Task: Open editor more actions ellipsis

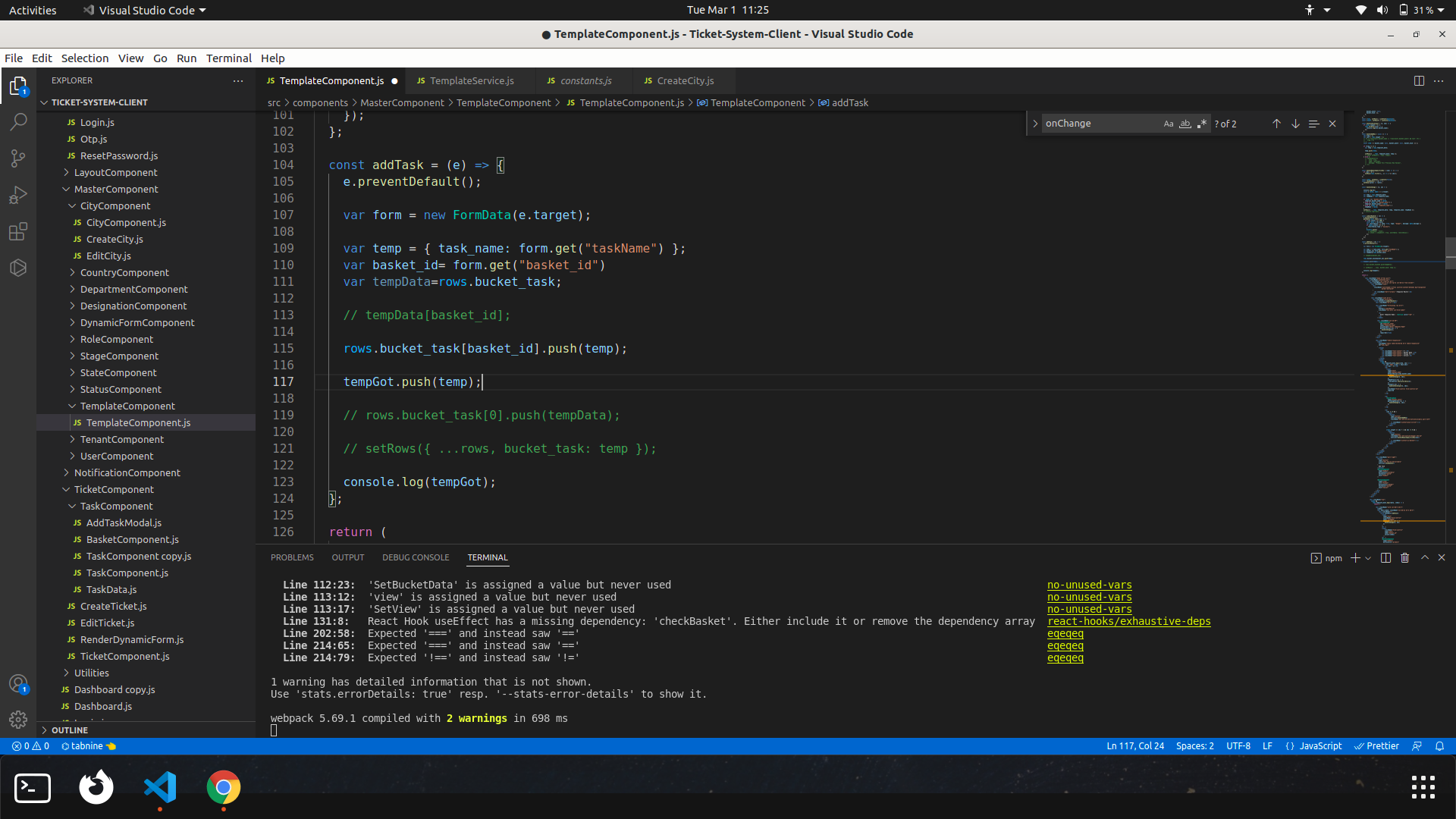Action: (1439, 80)
